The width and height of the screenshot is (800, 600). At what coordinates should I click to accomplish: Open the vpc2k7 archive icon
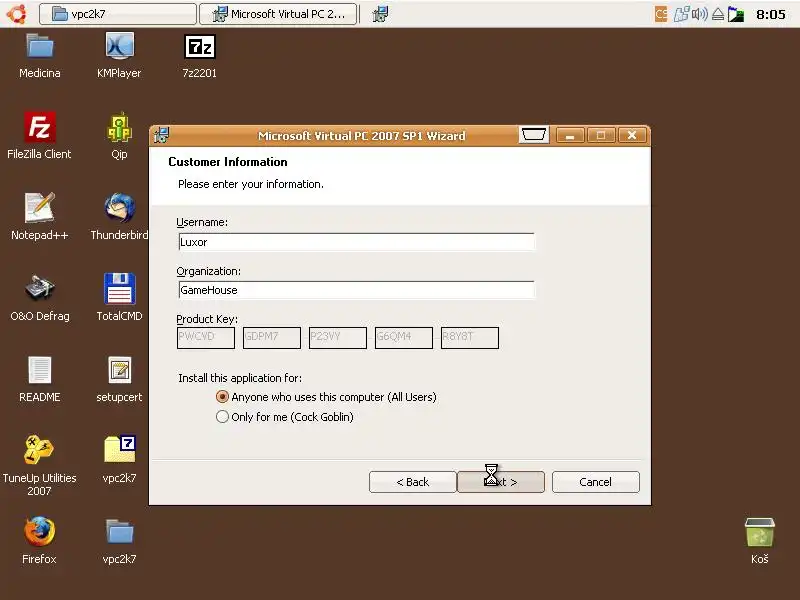119,449
